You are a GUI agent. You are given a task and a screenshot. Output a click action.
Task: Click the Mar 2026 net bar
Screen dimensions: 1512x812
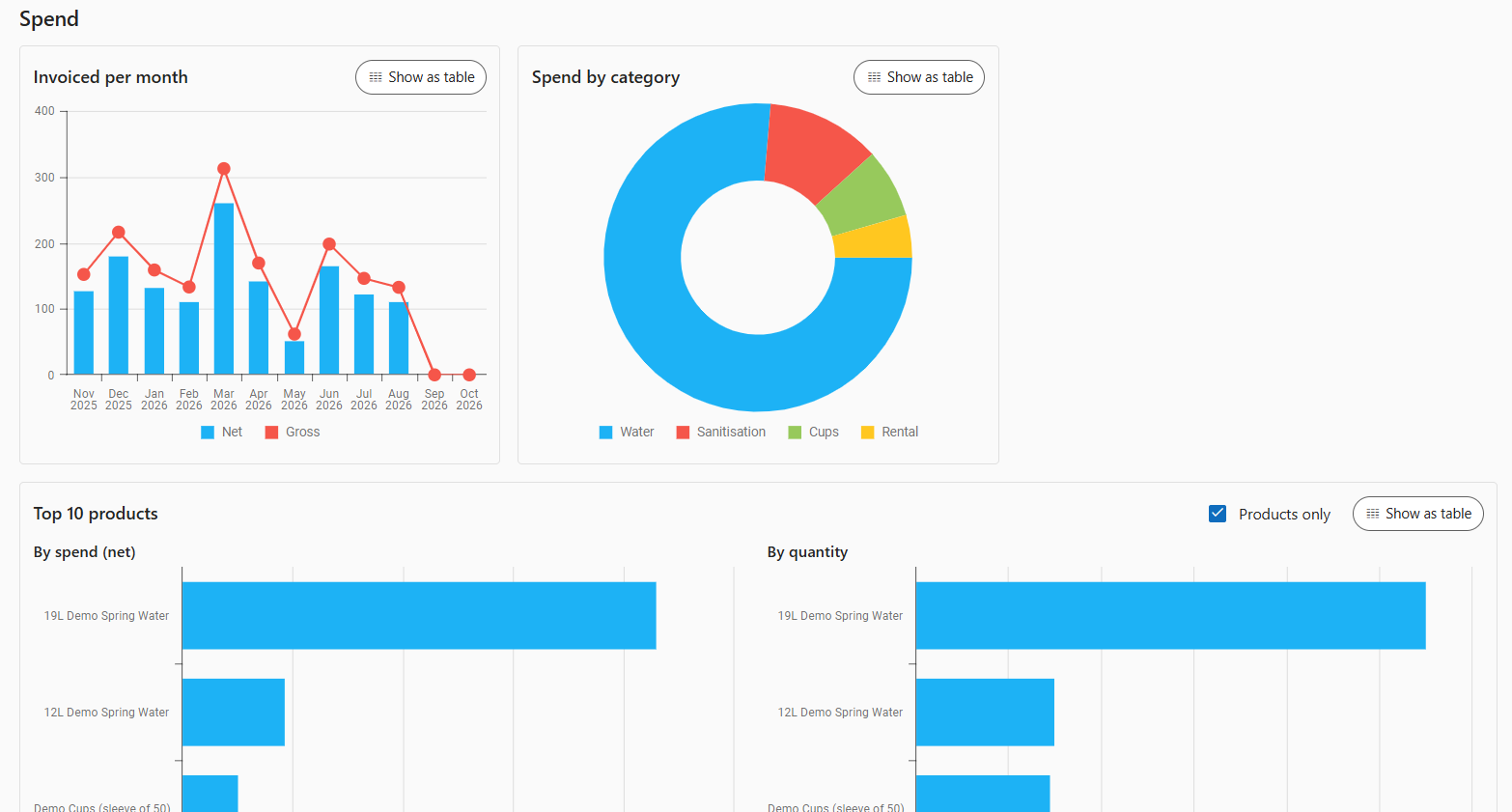(x=224, y=289)
